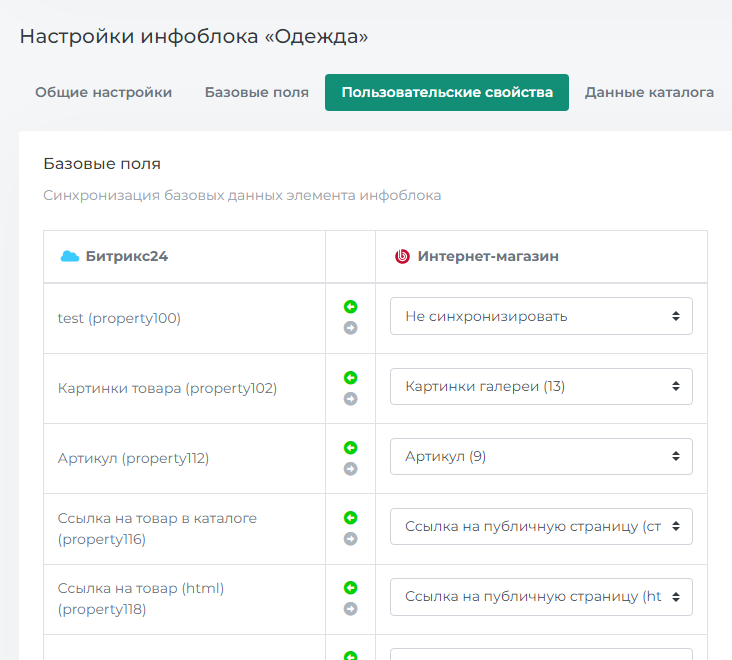Select gray right arrow in Артикул row
This screenshot has height=660, width=732.
tap(350, 468)
